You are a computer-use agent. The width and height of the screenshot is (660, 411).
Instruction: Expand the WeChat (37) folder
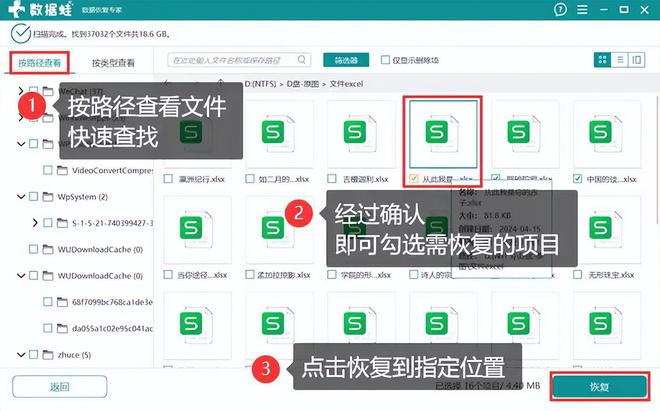[x=21, y=91]
